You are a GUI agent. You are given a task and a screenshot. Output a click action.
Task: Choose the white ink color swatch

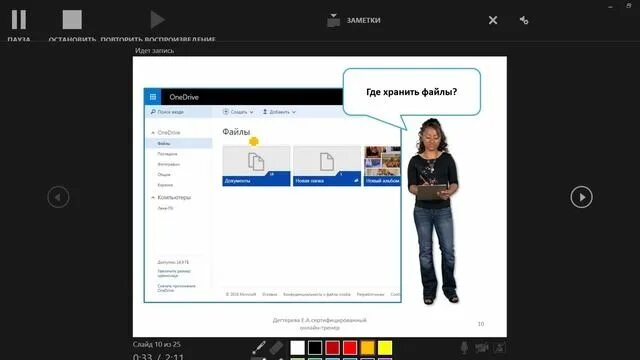[298, 348]
